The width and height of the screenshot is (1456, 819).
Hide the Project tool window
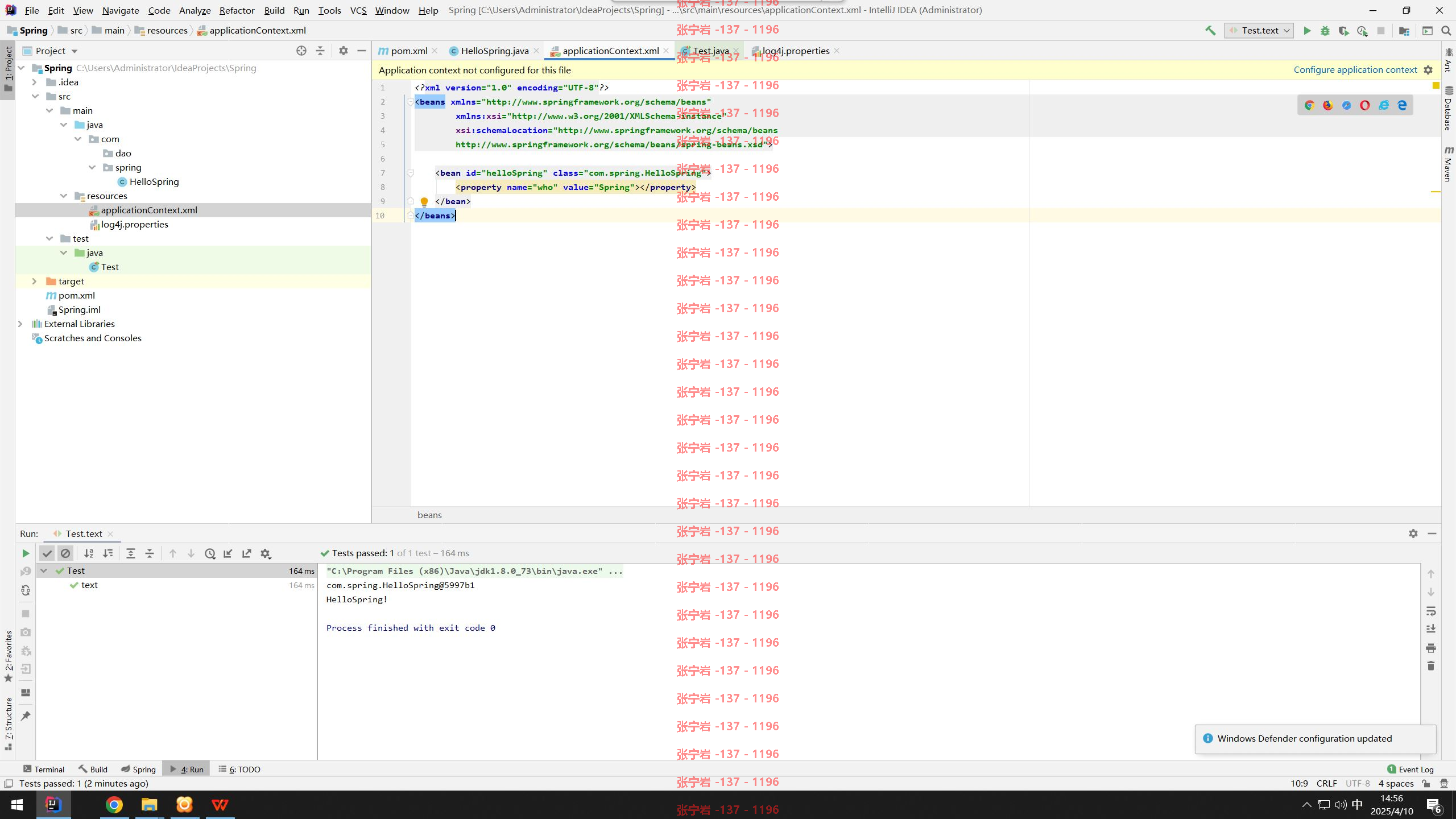coord(361,51)
